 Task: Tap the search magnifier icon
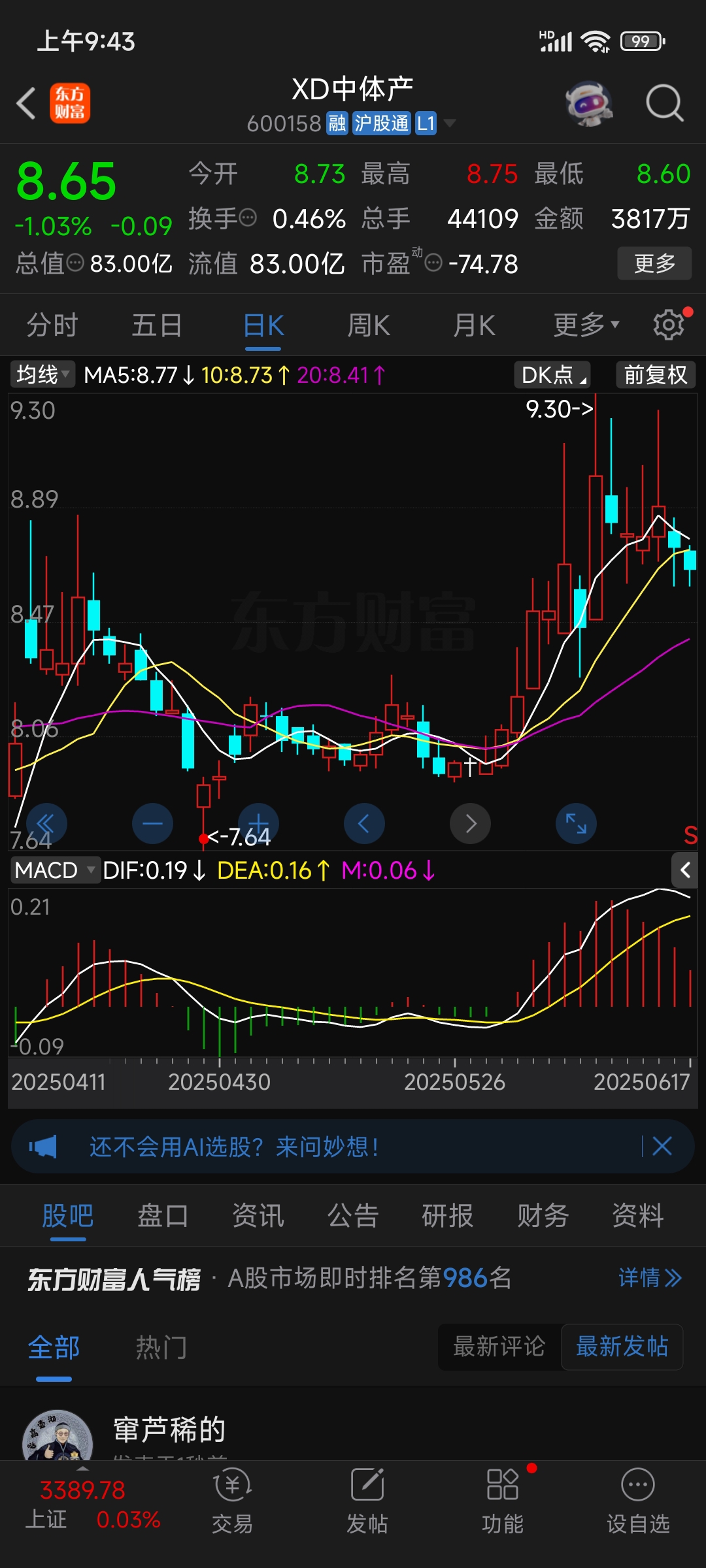click(664, 103)
